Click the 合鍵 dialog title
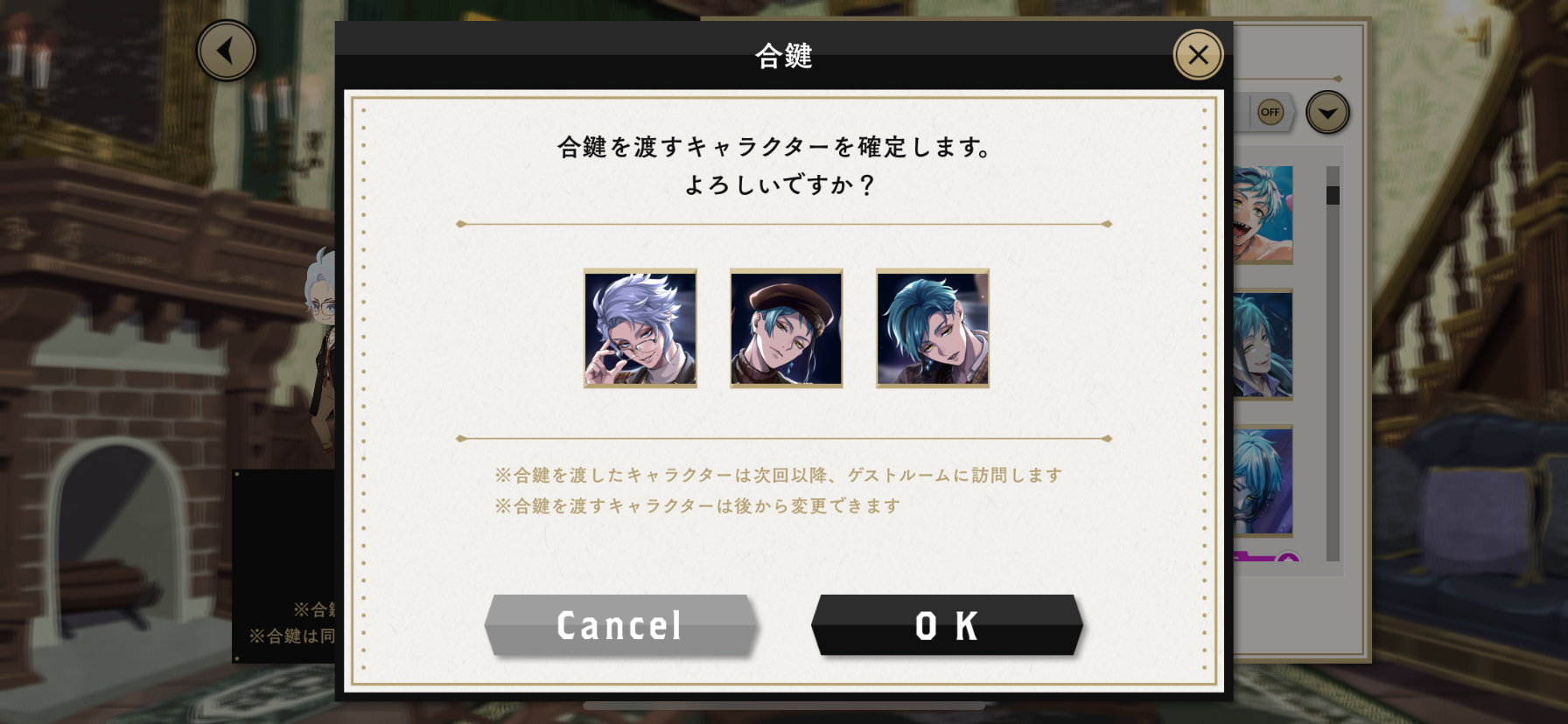Image resolution: width=1568 pixels, height=724 pixels. coord(784,56)
